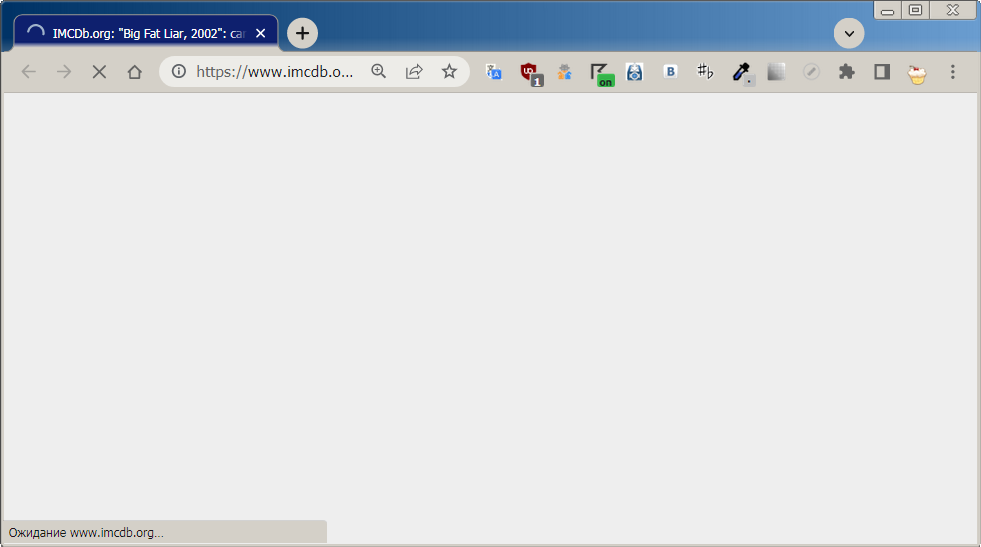Viewport: 981px width, 547px height.
Task: Open Google Translate extension
Action: [x=494, y=72]
